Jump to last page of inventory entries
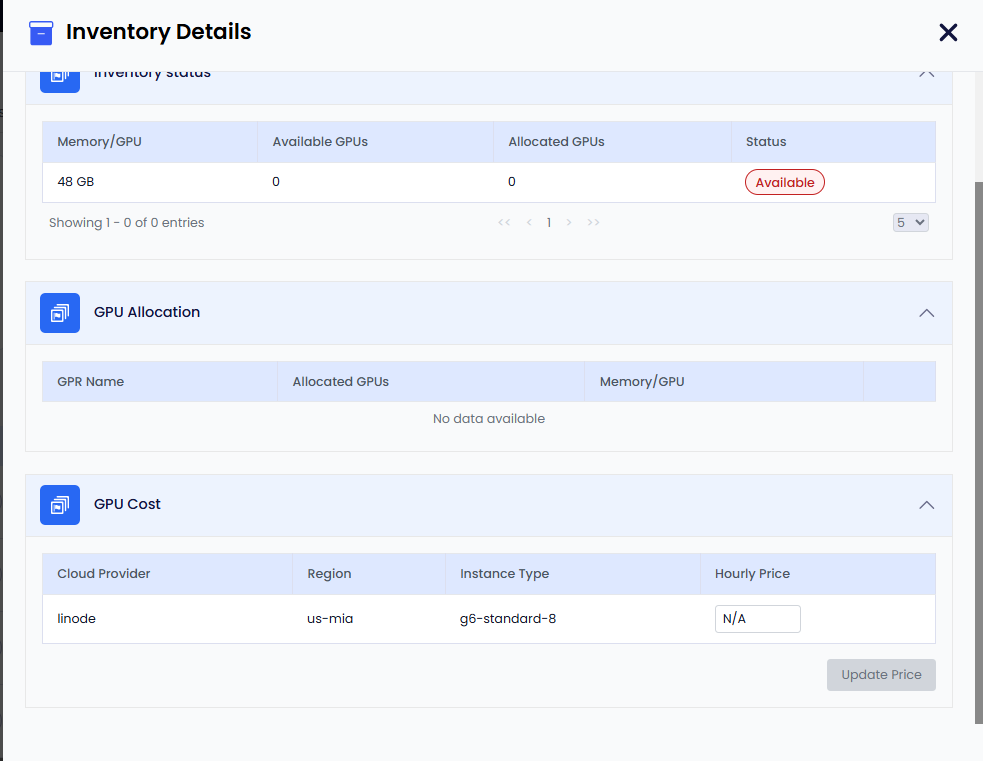Screen dimensions: 983x761 [x=593, y=223]
